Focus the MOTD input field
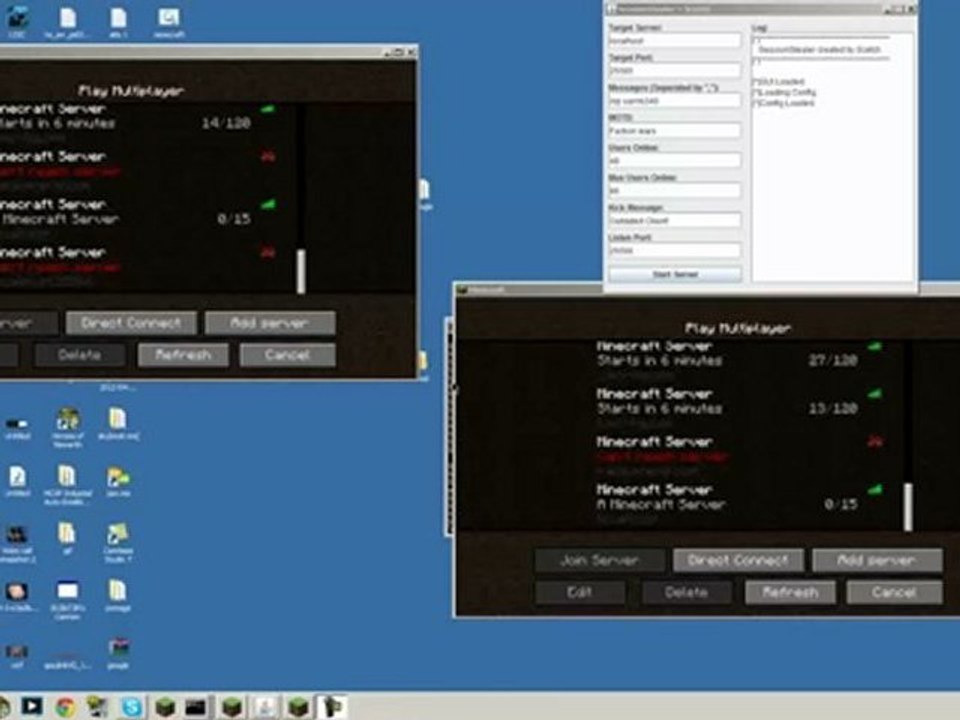The height and width of the screenshot is (720, 960). click(x=675, y=130)
